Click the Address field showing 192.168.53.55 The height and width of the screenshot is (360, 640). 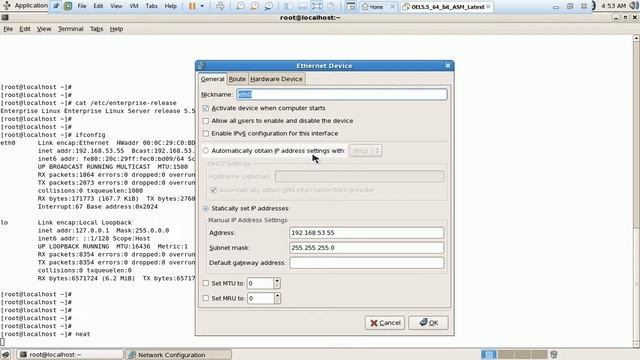367,233
